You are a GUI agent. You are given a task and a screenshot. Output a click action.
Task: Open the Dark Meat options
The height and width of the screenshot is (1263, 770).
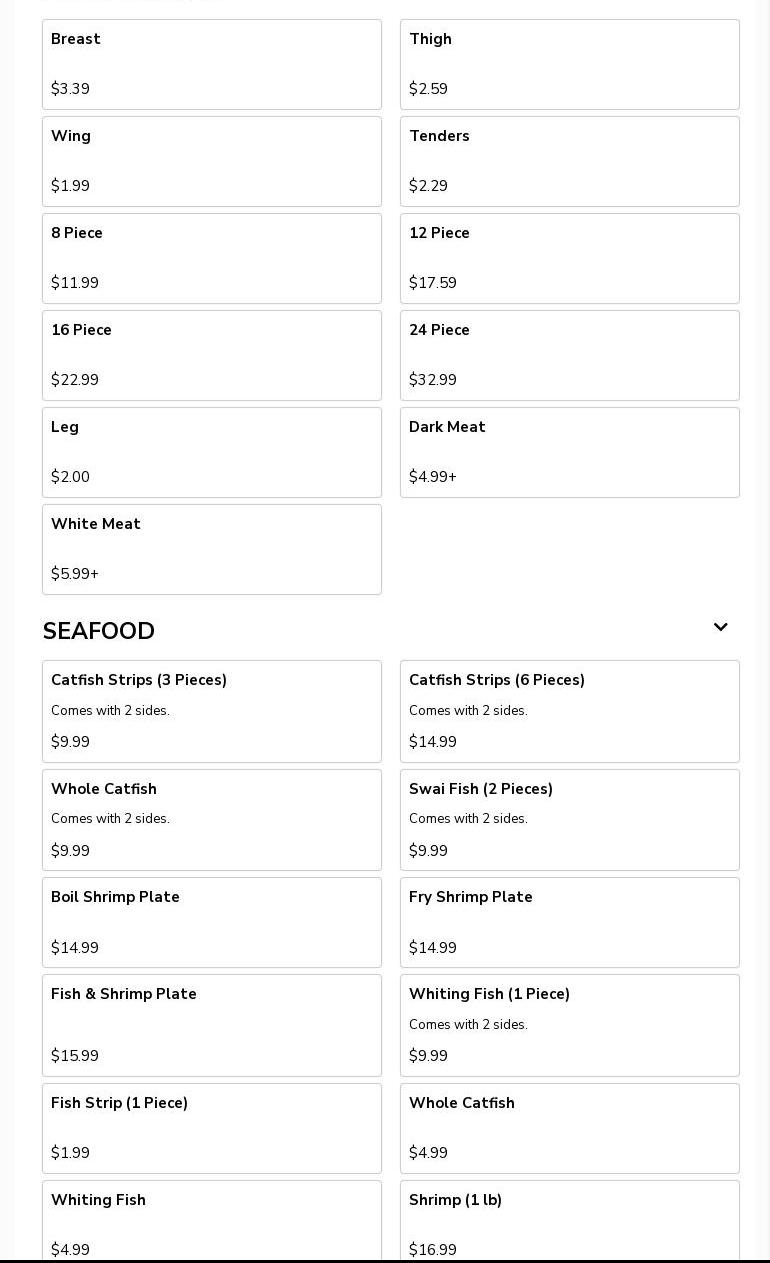pos(570,452)
